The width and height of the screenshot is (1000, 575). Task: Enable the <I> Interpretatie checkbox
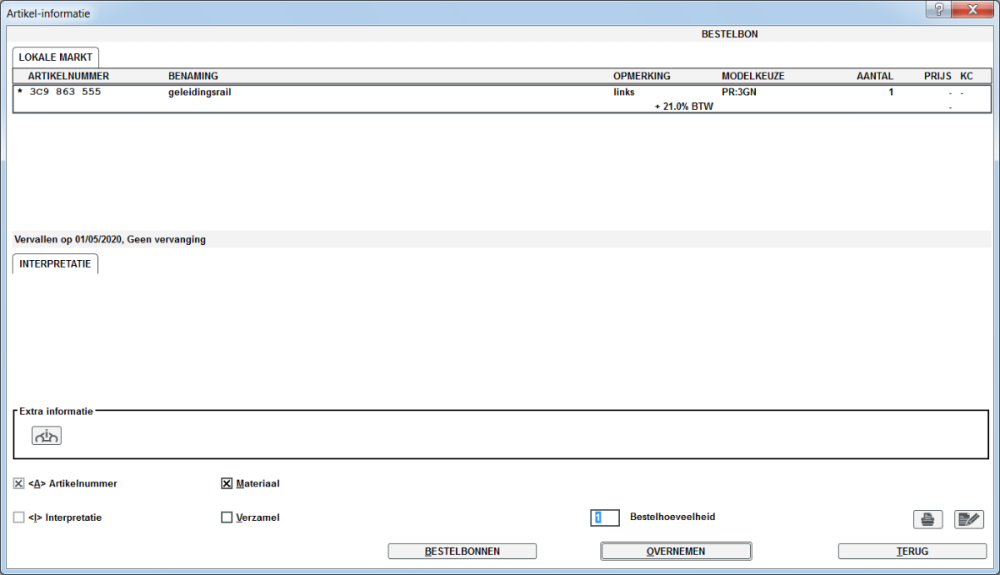(x=18, y=518)
